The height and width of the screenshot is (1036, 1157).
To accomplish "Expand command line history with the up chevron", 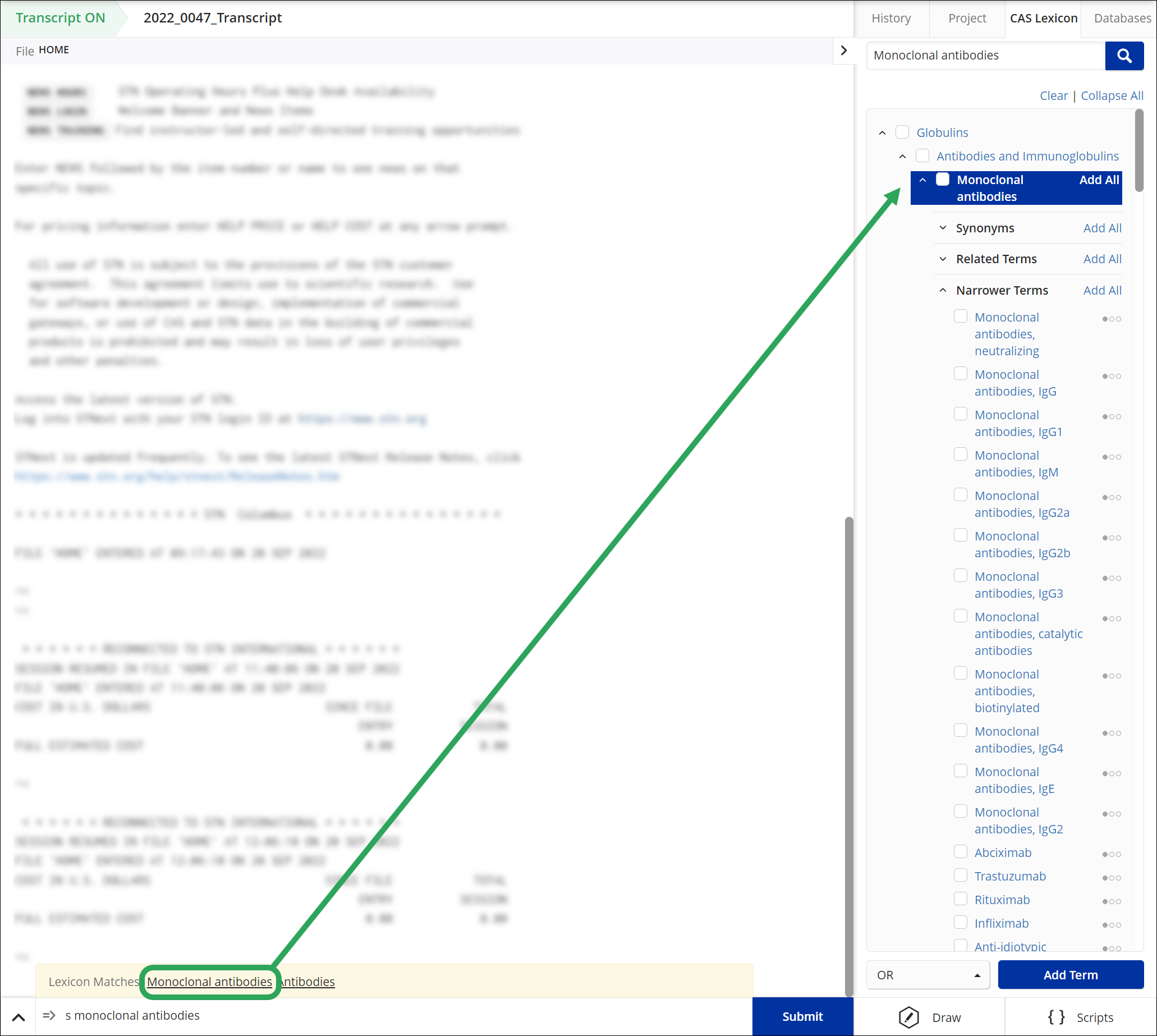I will click(x=18, y=1017).
